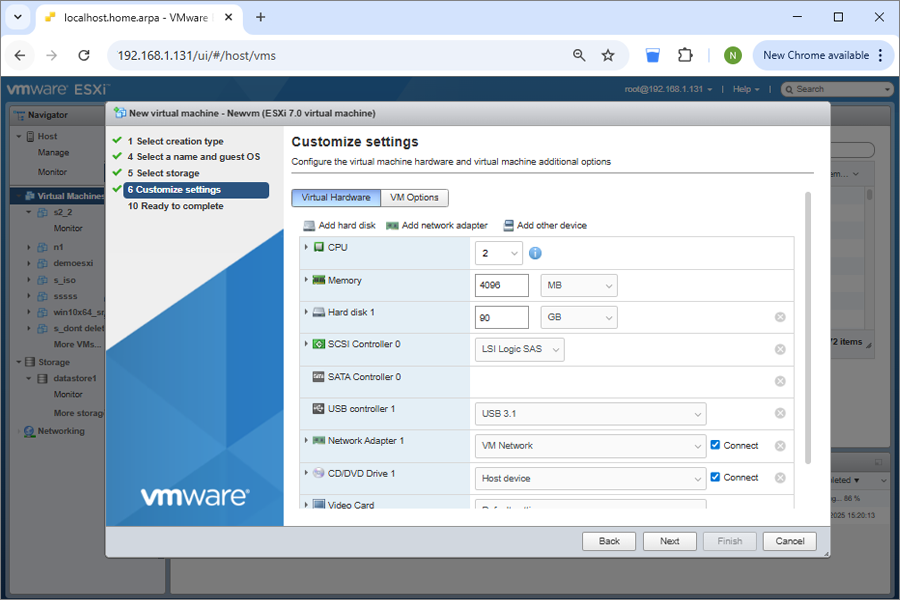Image resolution: width=900 pixels, height=600 pixels.
Task: Reload the page in Chrome
Action: coord(84,55)
